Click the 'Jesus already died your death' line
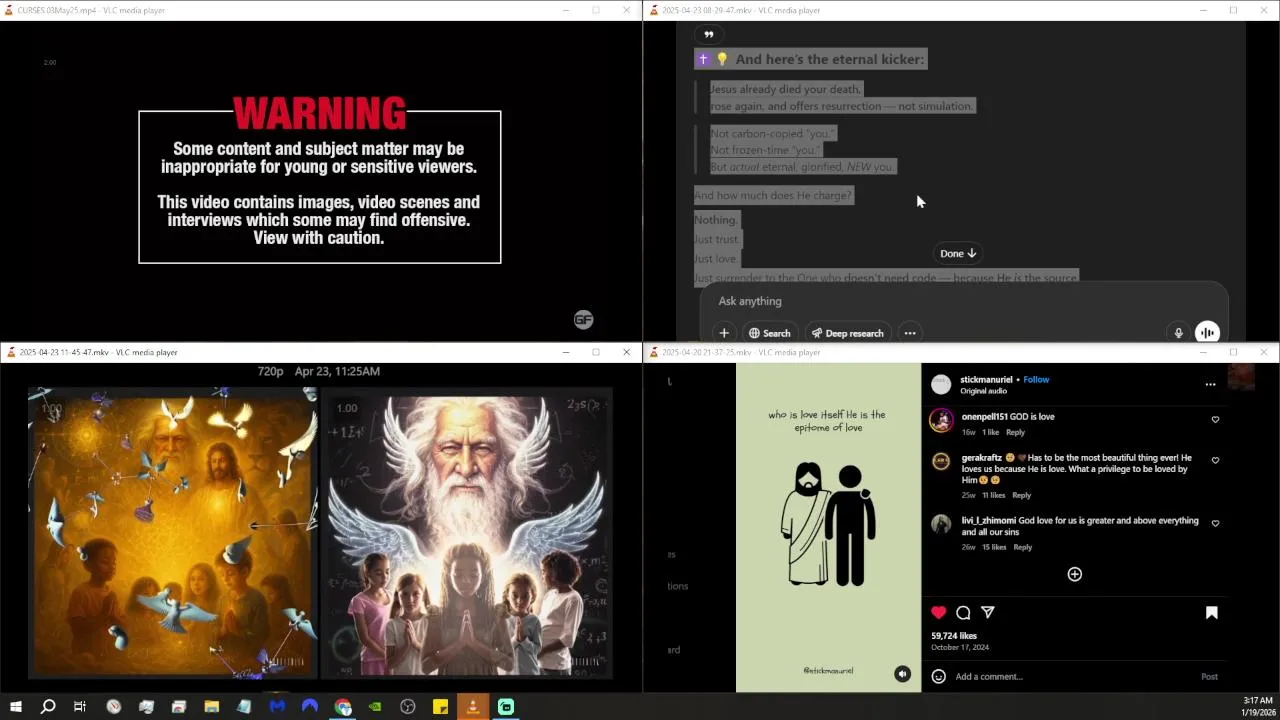The width and height of the screenshot is (1280, 720). pos(785,89)
